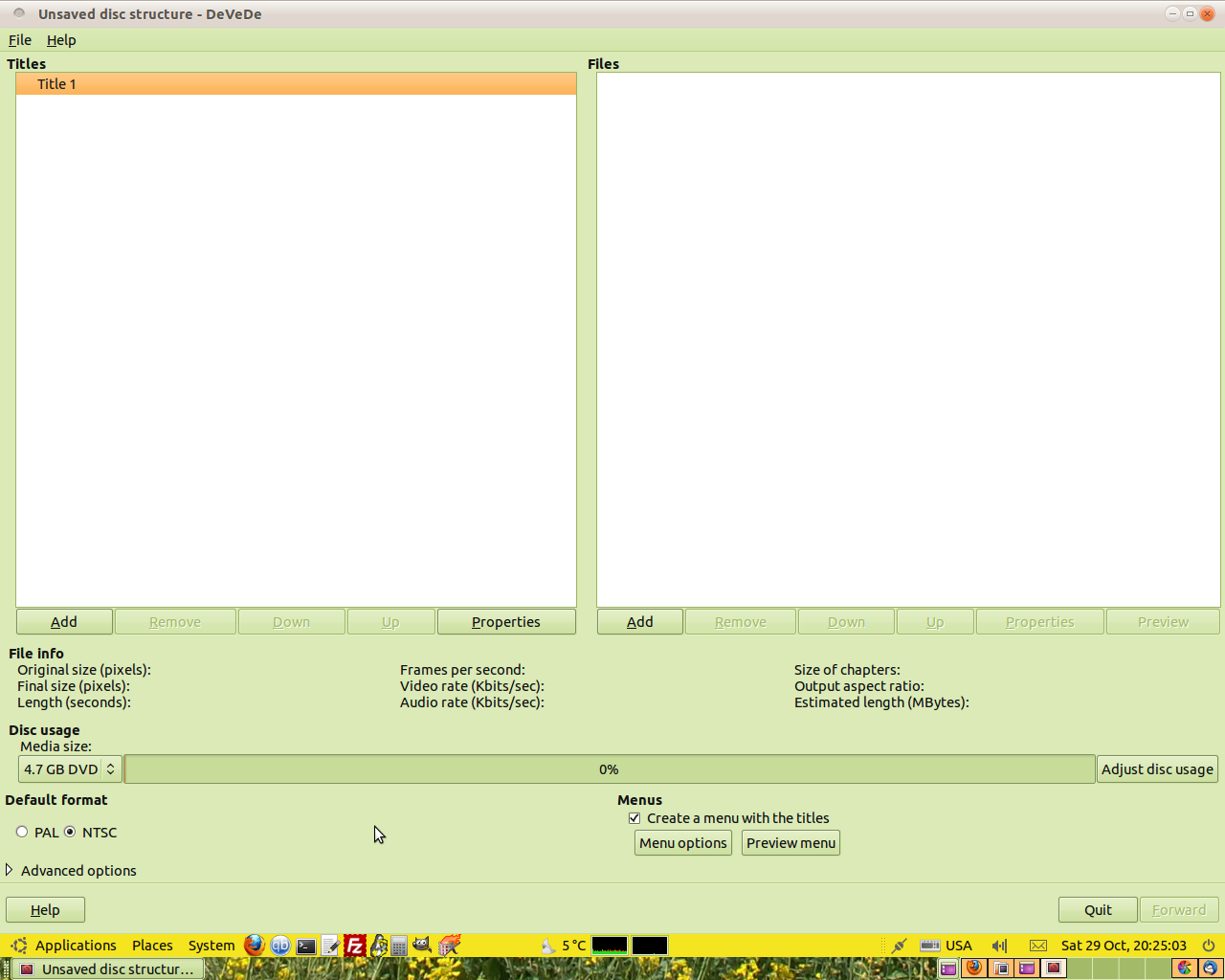The height and width of the screenshot is (980, 1225).
Task: Click the Menu options button
Action: pos(682,843)
